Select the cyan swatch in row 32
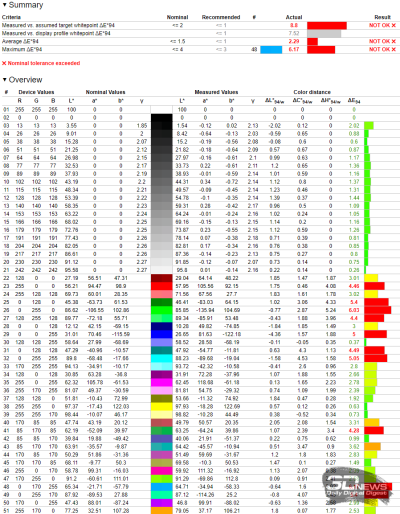This screenshot has width=400, height=514. (x=162, y=358)
